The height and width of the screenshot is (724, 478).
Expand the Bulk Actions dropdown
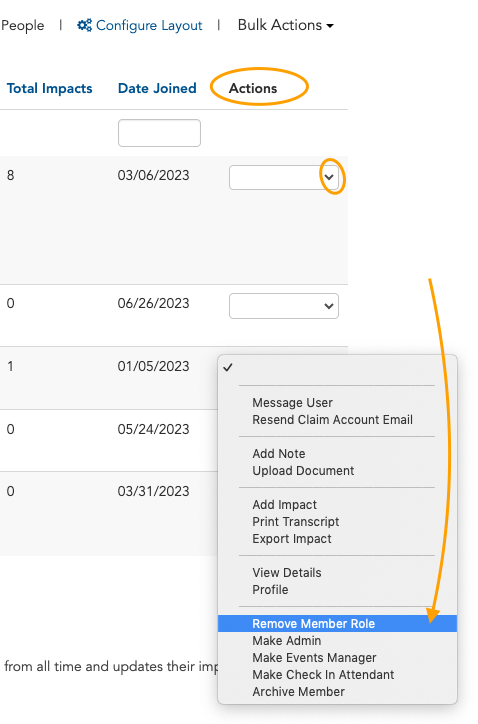(285, 25)
